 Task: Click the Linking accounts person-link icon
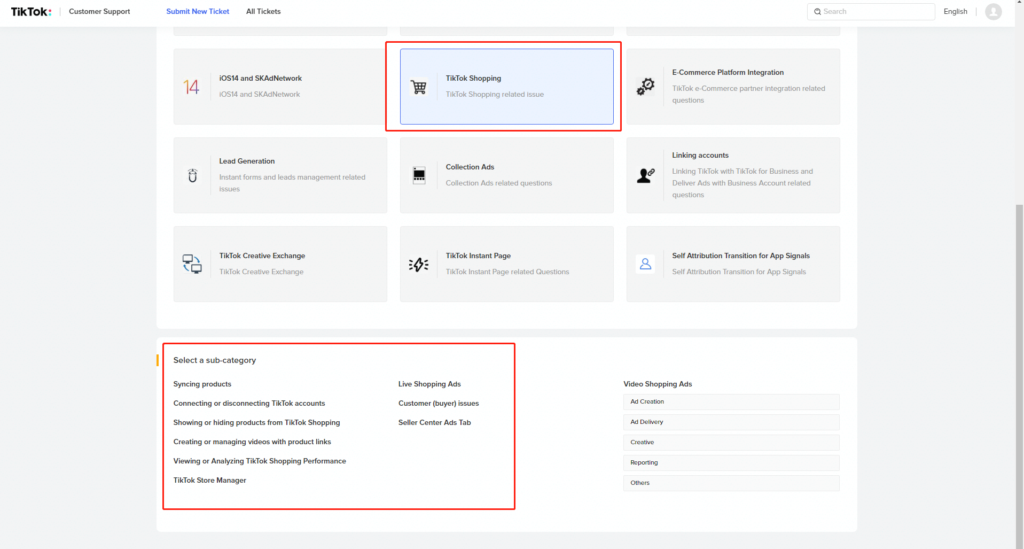(645, 175)
